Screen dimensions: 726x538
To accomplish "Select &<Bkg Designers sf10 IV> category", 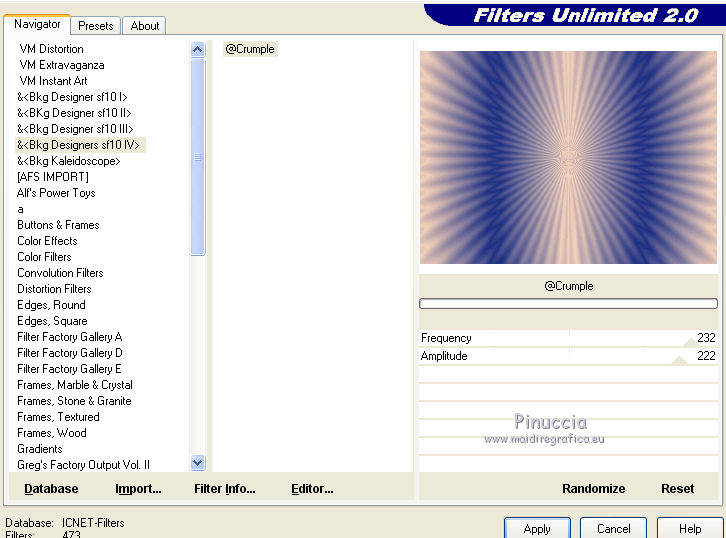I will [x=81, y=145].
